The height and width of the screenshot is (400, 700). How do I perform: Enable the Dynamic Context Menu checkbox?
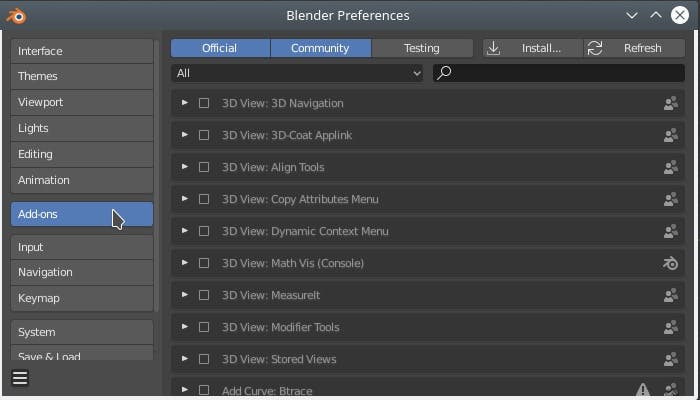[x=204, y=231]
